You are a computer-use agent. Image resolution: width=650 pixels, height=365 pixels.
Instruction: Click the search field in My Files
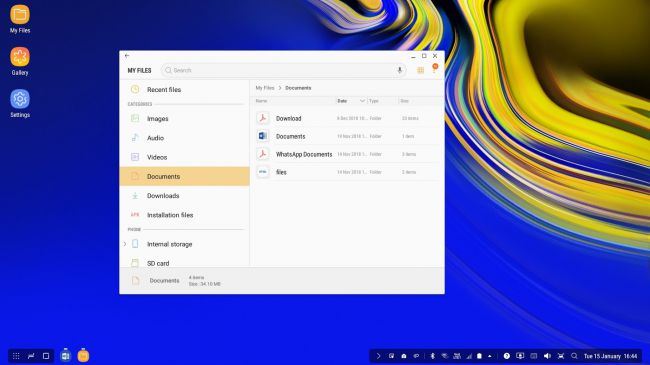click(x=284, y=70)
